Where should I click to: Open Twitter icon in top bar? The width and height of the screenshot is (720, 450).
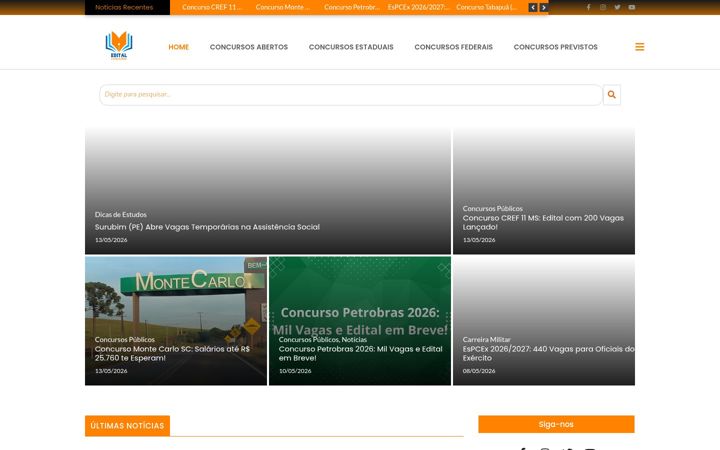[617, 7]
